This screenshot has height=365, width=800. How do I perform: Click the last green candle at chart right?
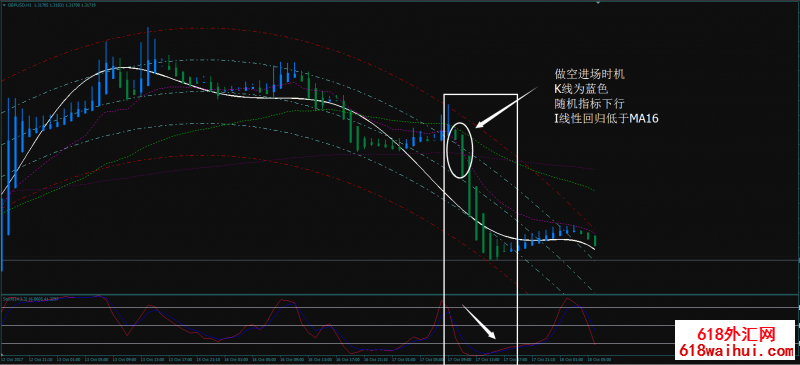point(595,240)
